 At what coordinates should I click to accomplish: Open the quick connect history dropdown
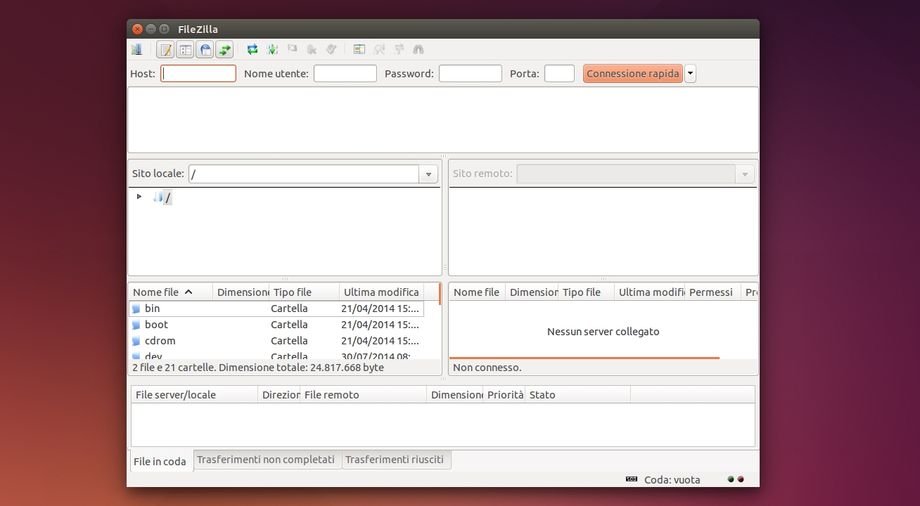(x=690, y=73)
